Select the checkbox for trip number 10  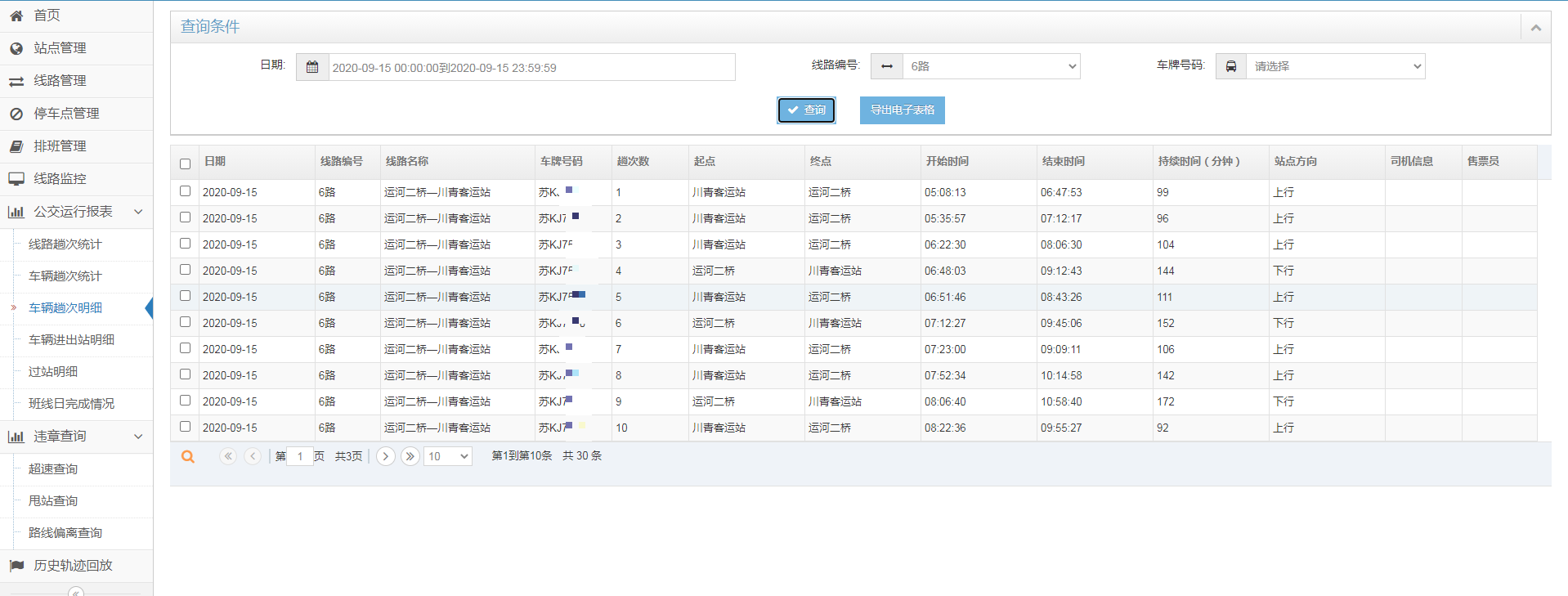(x=186, y=427)
